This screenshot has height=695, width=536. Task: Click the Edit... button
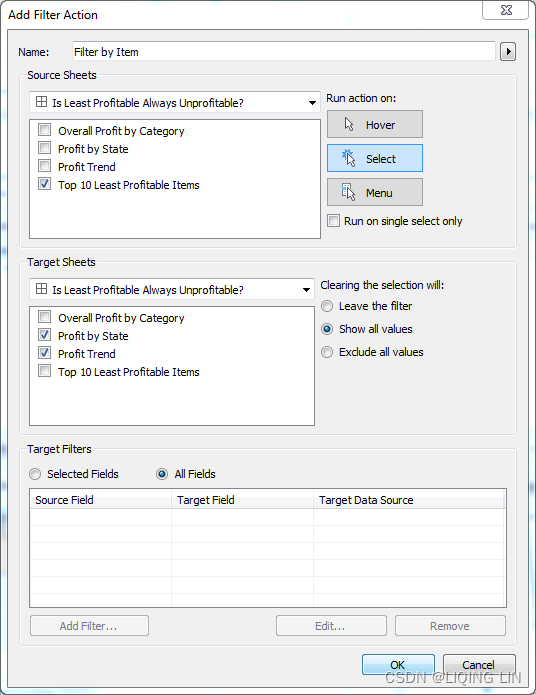point(331,625)
